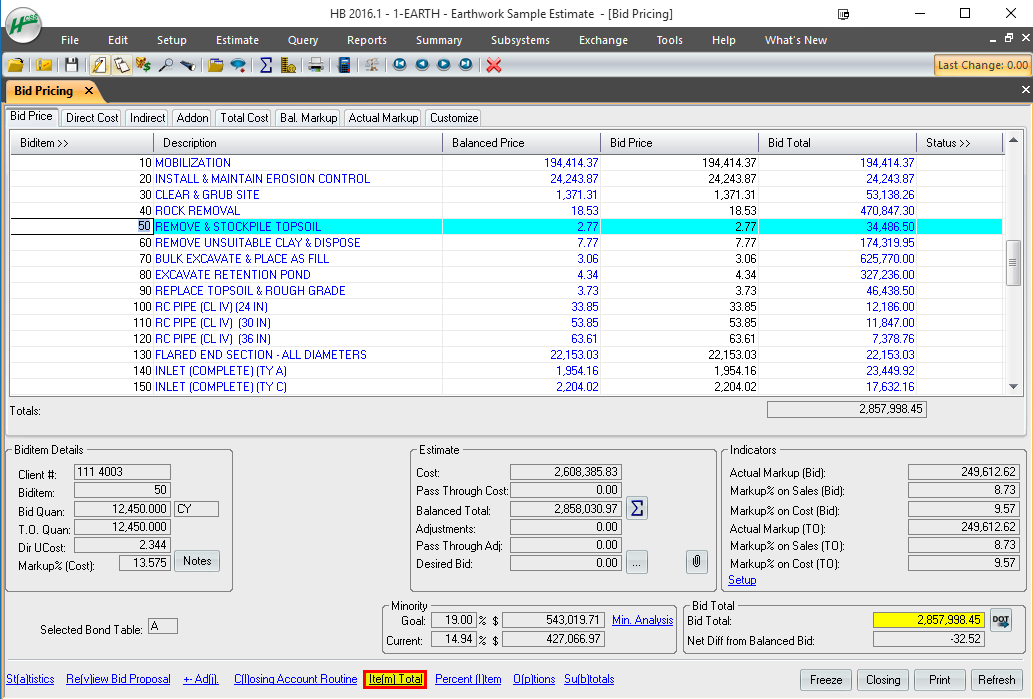Click the grid scrollbar up arrow
Image resolution: width=1033 pixels, height=699 pixels.
coord(1014,140)
